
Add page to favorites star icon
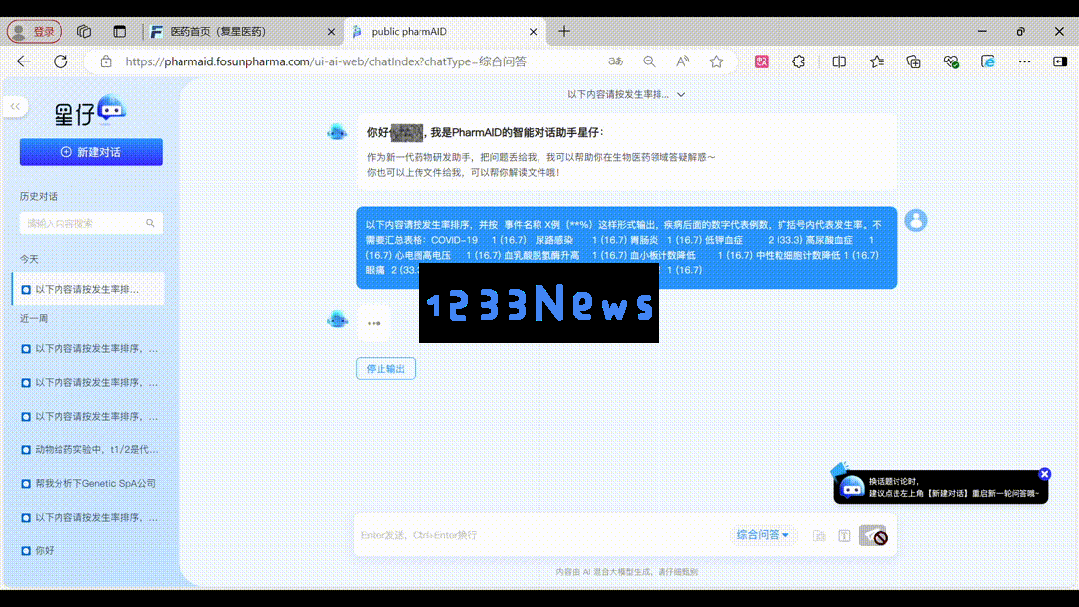[x=716, y=61]
